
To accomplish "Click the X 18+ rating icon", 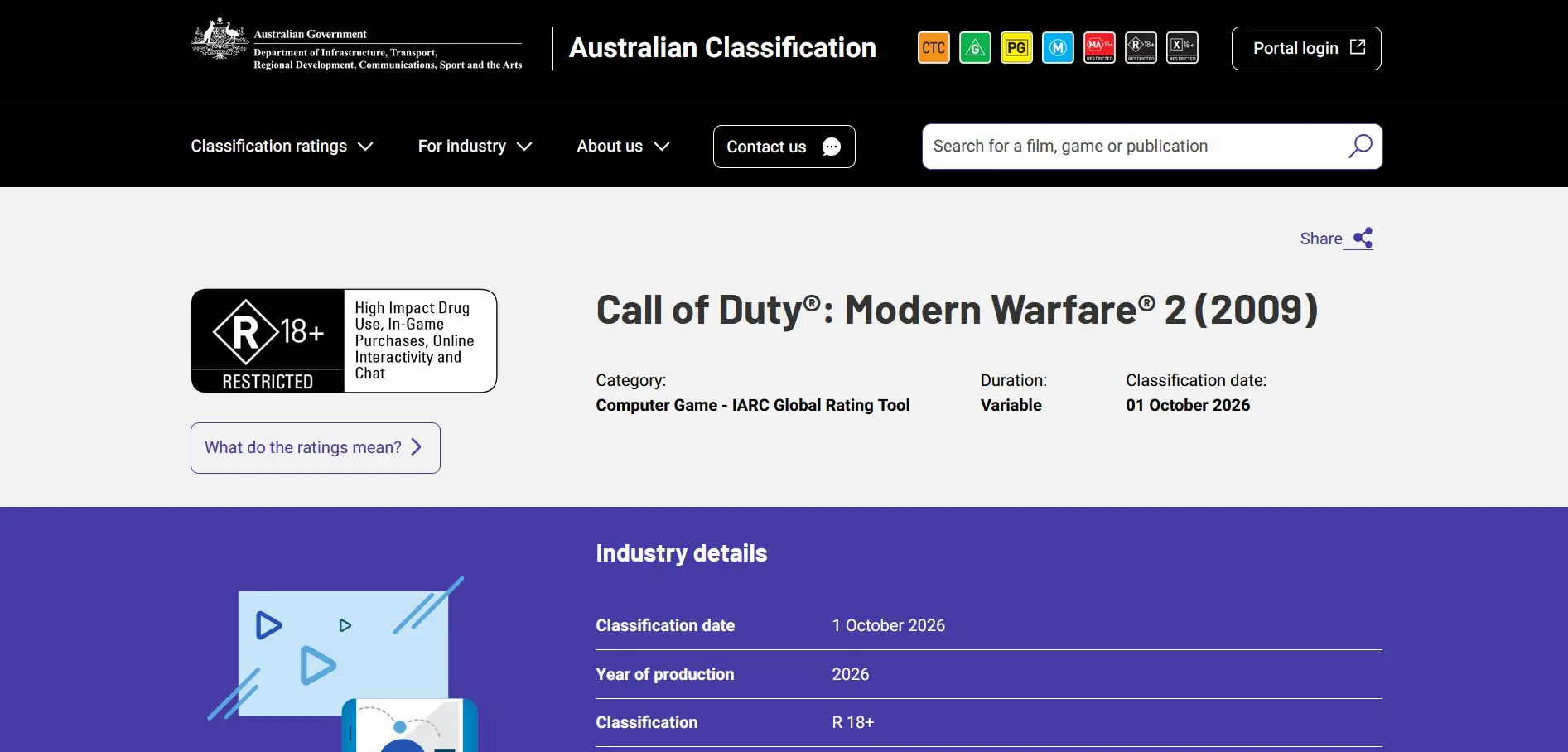I will 1182,48.
